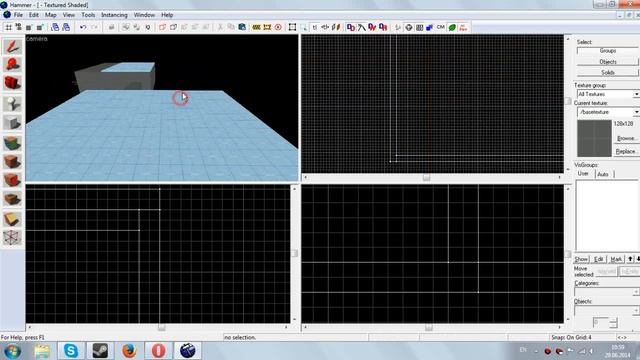This screenshot has height=360, width=640.
Task: Open the Help menu
Action: coord(167,15)
